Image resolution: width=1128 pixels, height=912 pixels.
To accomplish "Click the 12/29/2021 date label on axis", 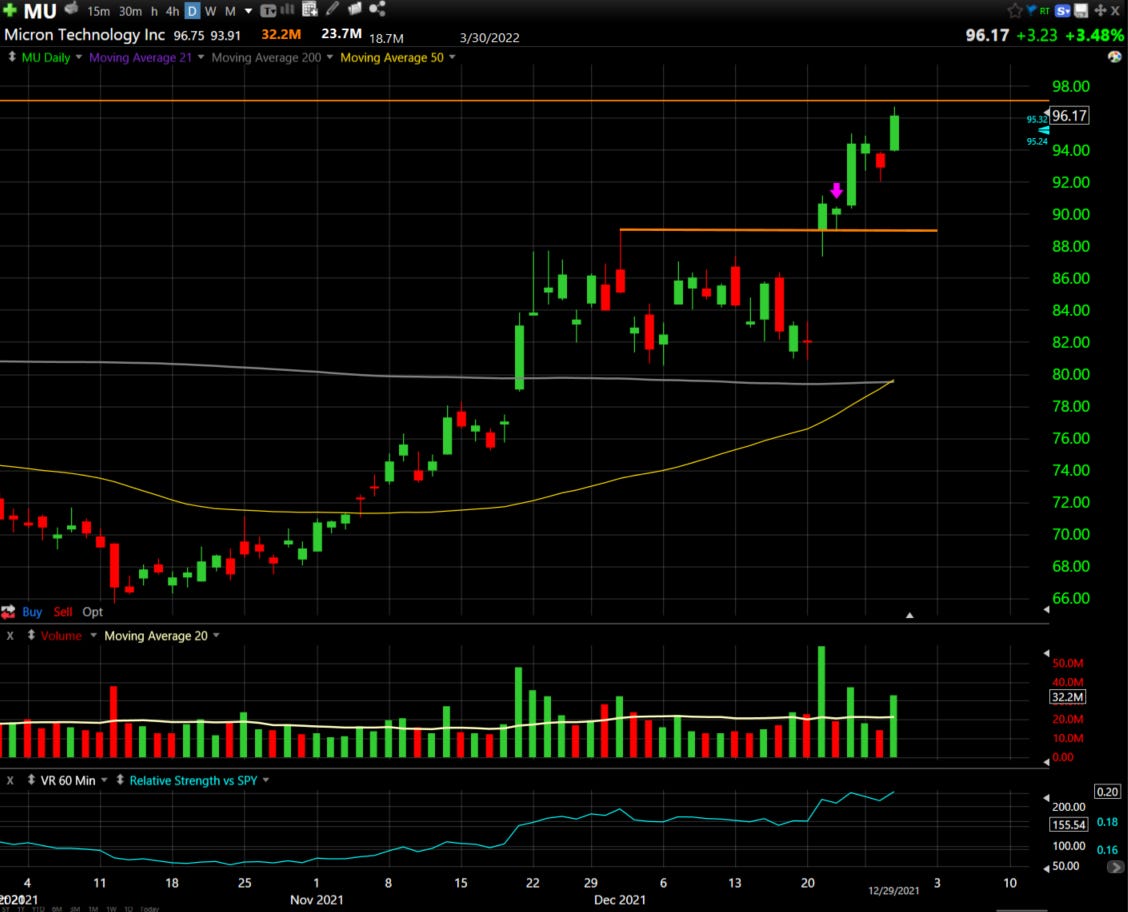I will (x=893, y=890).
